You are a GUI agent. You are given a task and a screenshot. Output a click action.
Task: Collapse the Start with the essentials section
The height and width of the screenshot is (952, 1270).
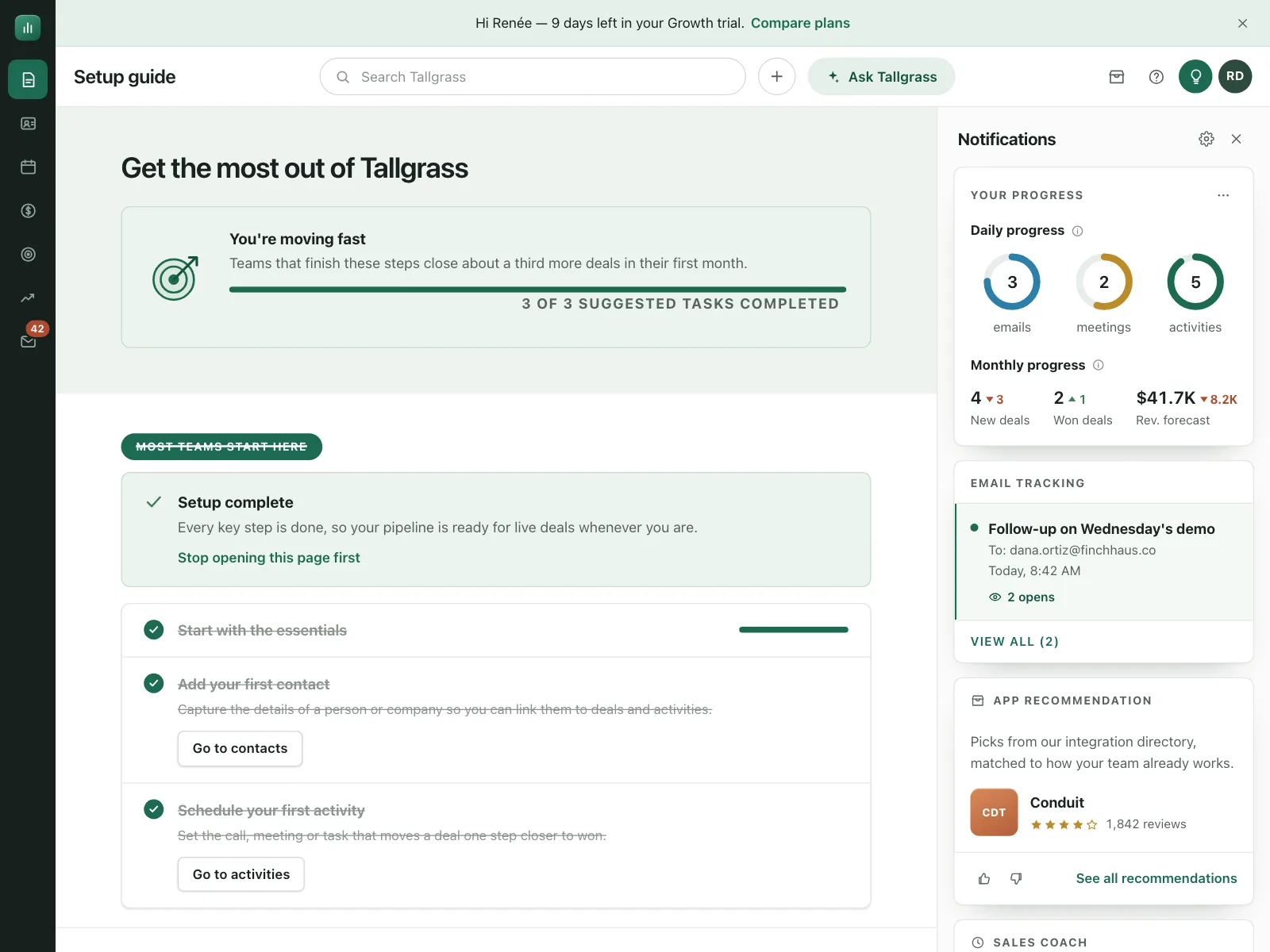point(496,631)
